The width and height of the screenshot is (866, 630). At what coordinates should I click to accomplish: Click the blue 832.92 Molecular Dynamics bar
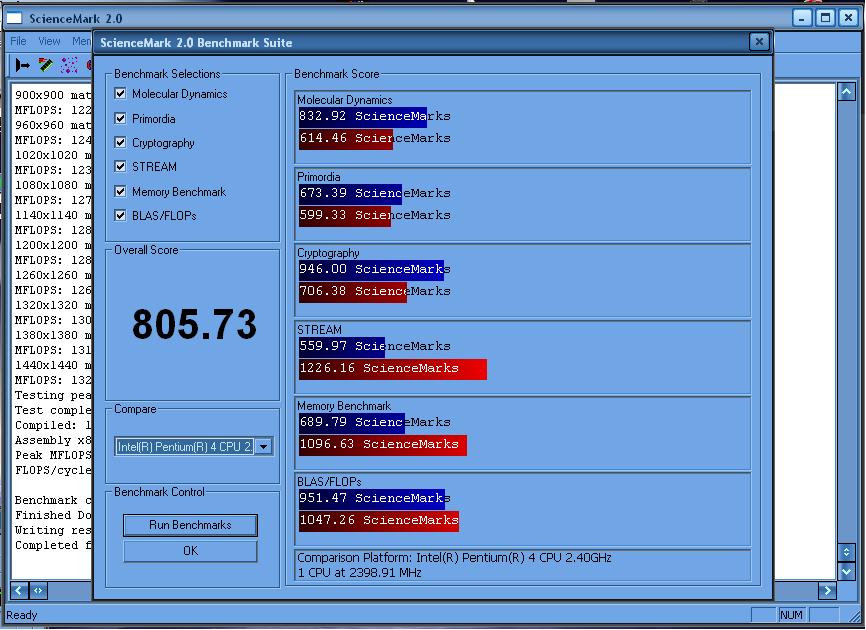click(362, 117)
